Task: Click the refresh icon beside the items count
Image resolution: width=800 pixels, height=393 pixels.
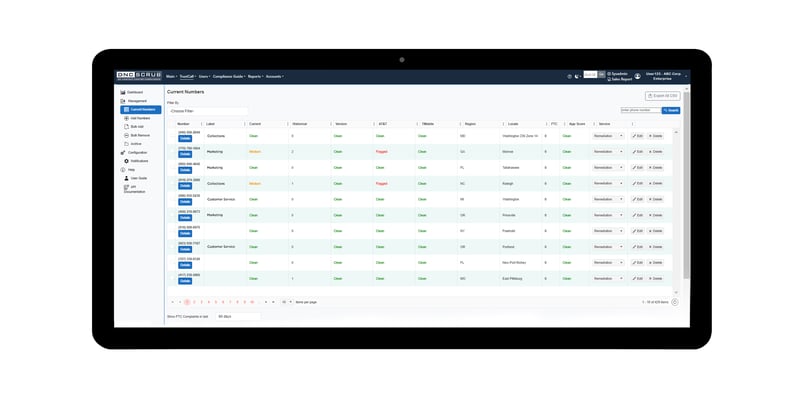Action: (x=674, y=302)
